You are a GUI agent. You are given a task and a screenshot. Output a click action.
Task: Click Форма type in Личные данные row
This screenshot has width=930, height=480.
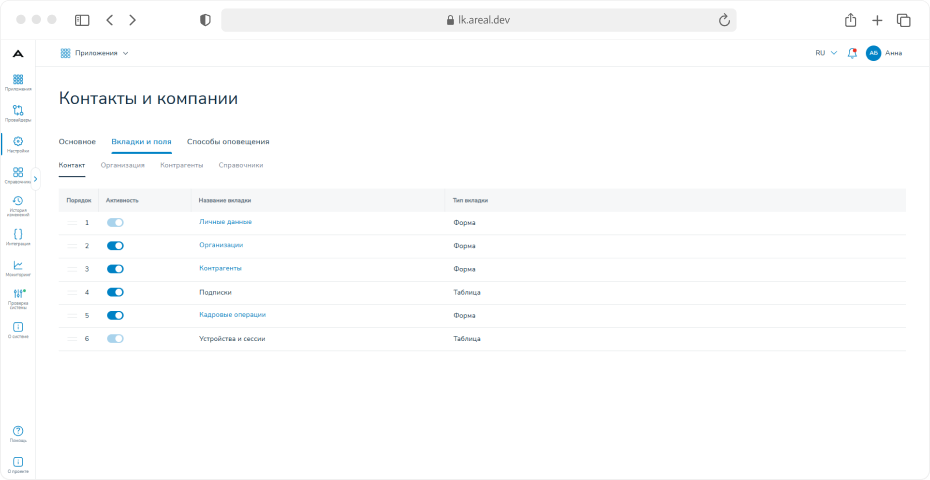(464, 222)
